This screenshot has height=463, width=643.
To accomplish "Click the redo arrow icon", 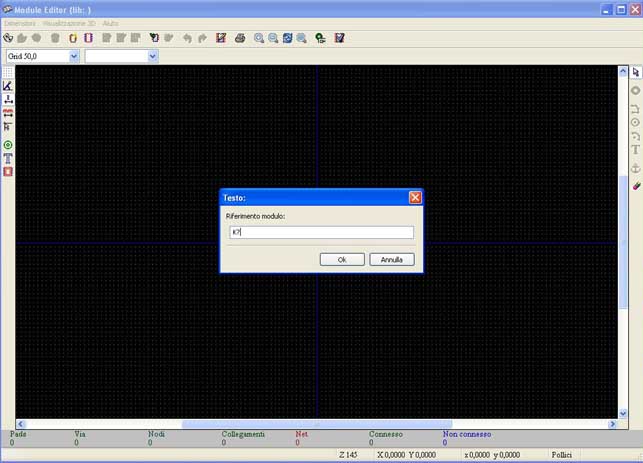I will [203, 38].
